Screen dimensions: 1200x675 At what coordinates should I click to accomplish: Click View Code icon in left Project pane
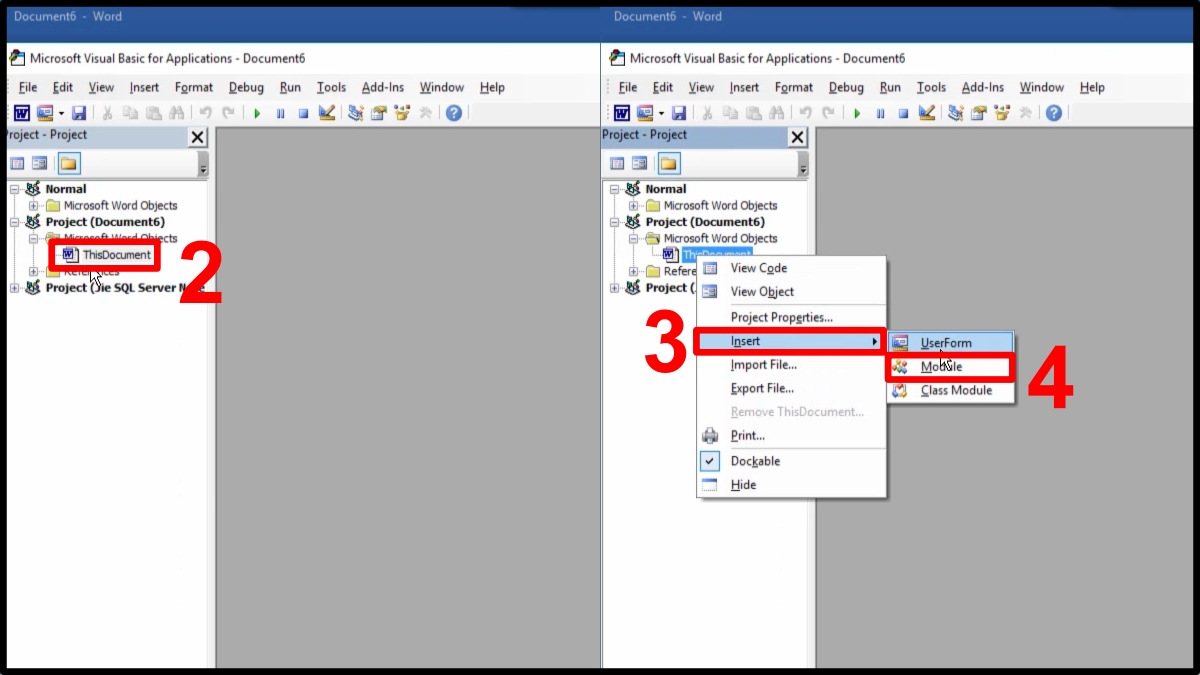pyautogui.click(x=17, y=163)
